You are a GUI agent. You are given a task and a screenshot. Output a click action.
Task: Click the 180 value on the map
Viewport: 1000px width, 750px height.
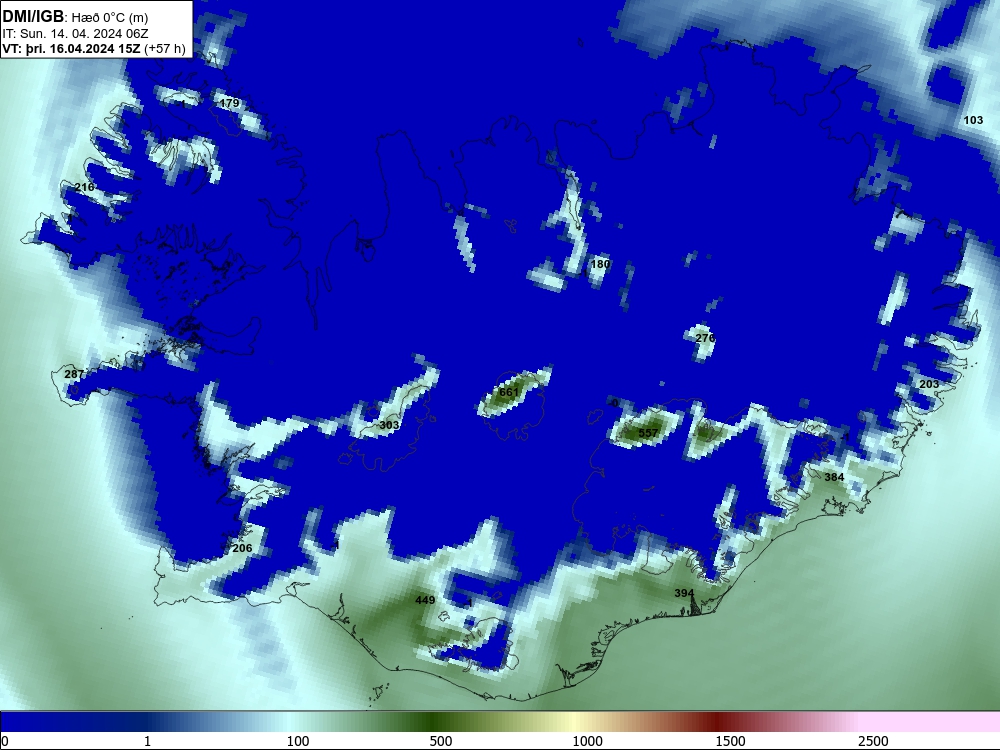600,264
